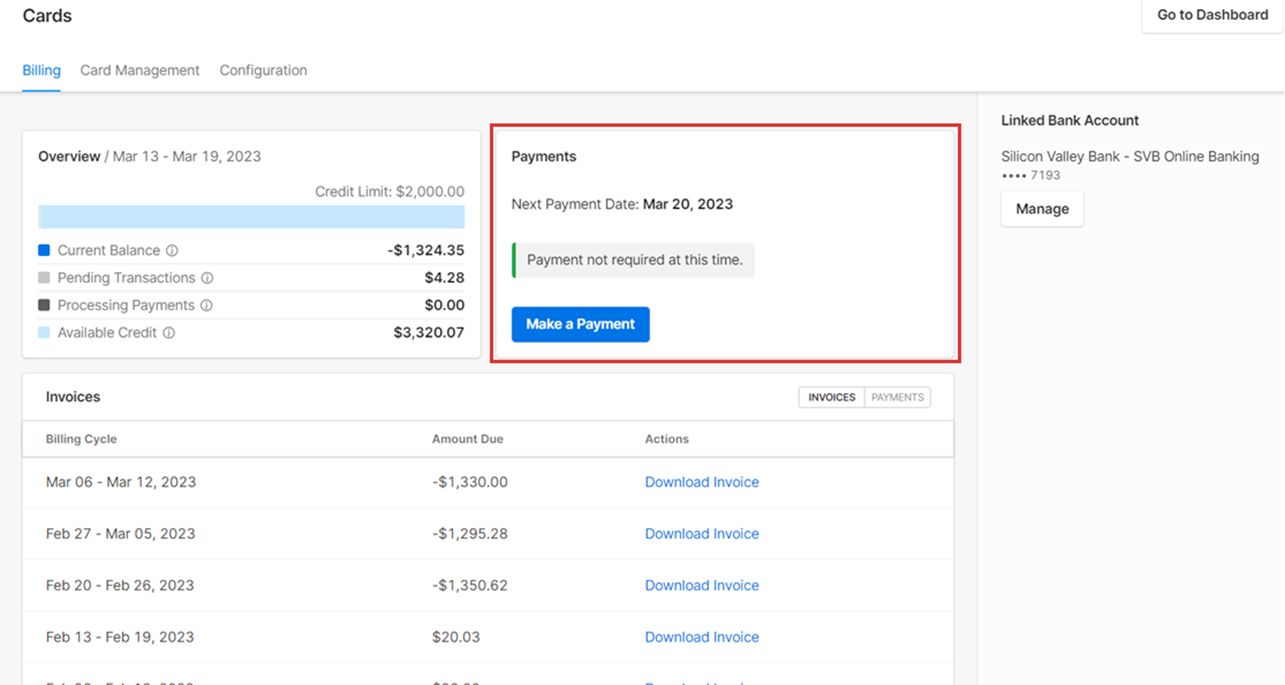
Task: Download invoice for Feb 13 - Feb 19, 2023
Action: tap(701, 637)
